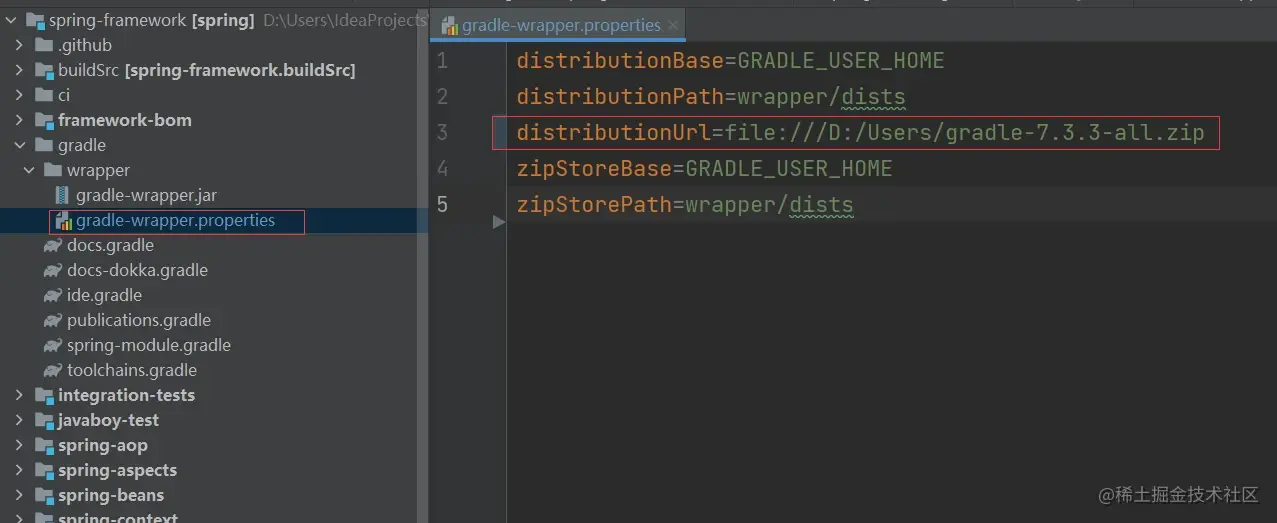This screenshot has width=1277, height=523.
Task: Click the wrapper folder icon
Action: tap(53, 170)
